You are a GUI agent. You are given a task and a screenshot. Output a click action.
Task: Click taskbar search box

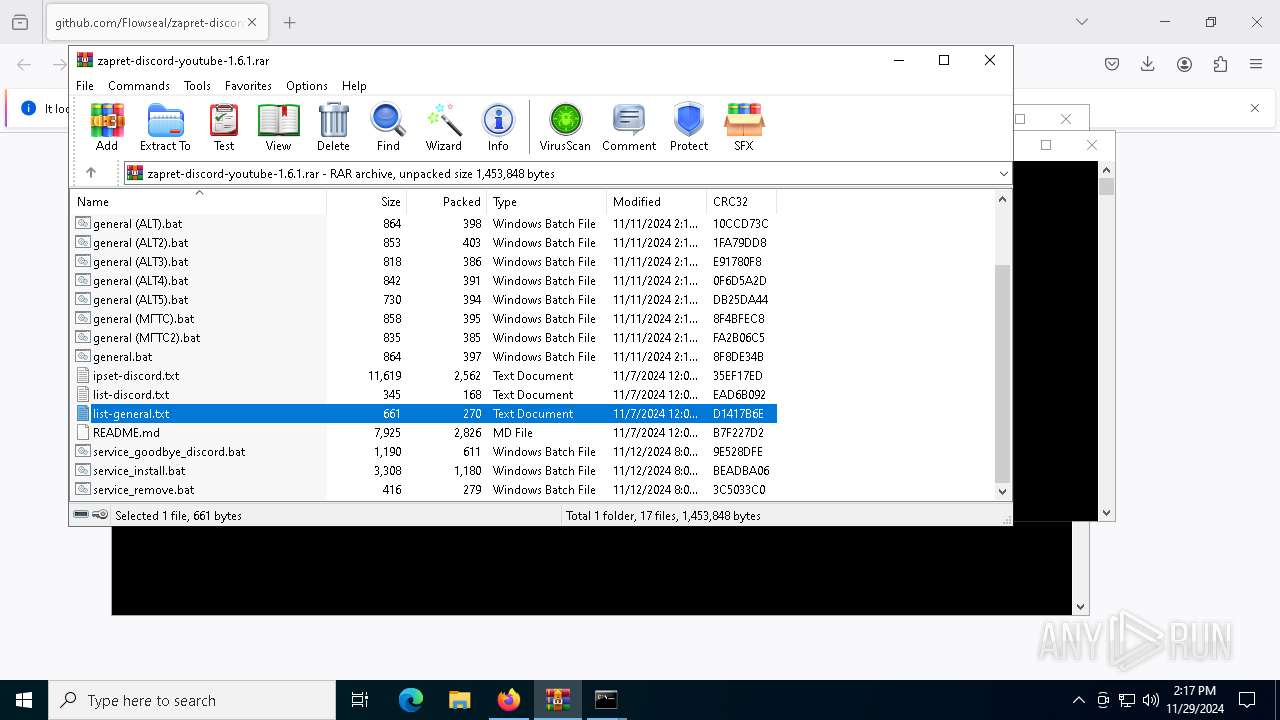(192, 700)
